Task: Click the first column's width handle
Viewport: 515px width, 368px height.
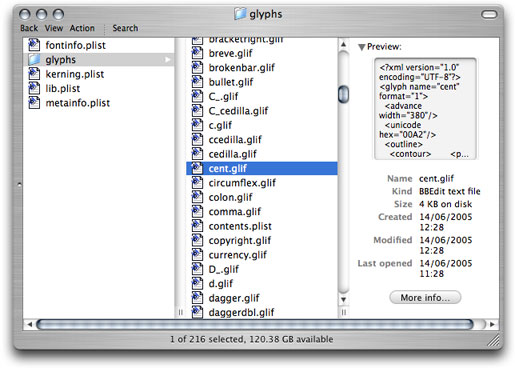Action: (180, 312)
